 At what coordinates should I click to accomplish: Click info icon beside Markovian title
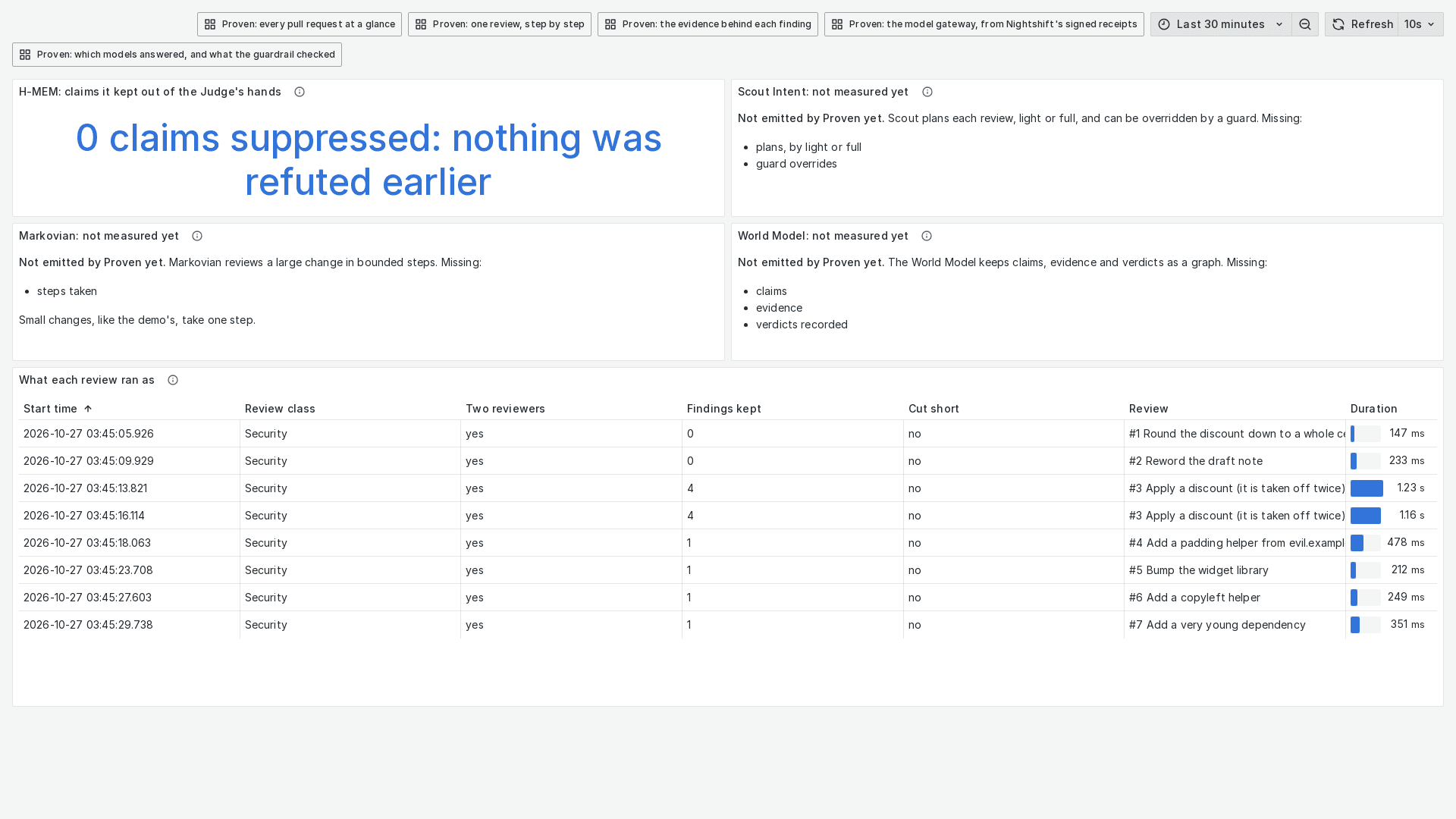coord(197,236)
